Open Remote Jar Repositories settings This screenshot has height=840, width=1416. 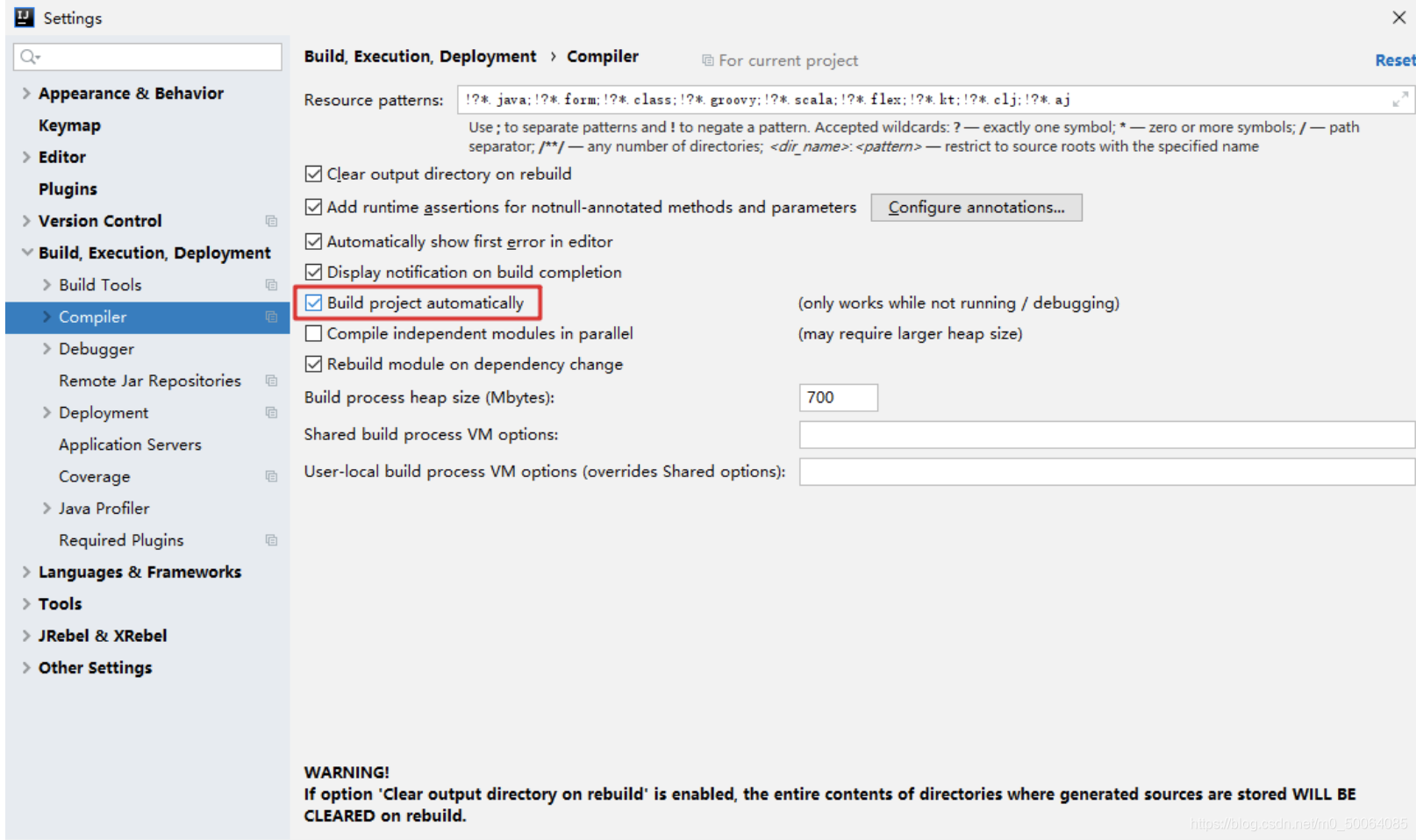[x=150, y=381]
